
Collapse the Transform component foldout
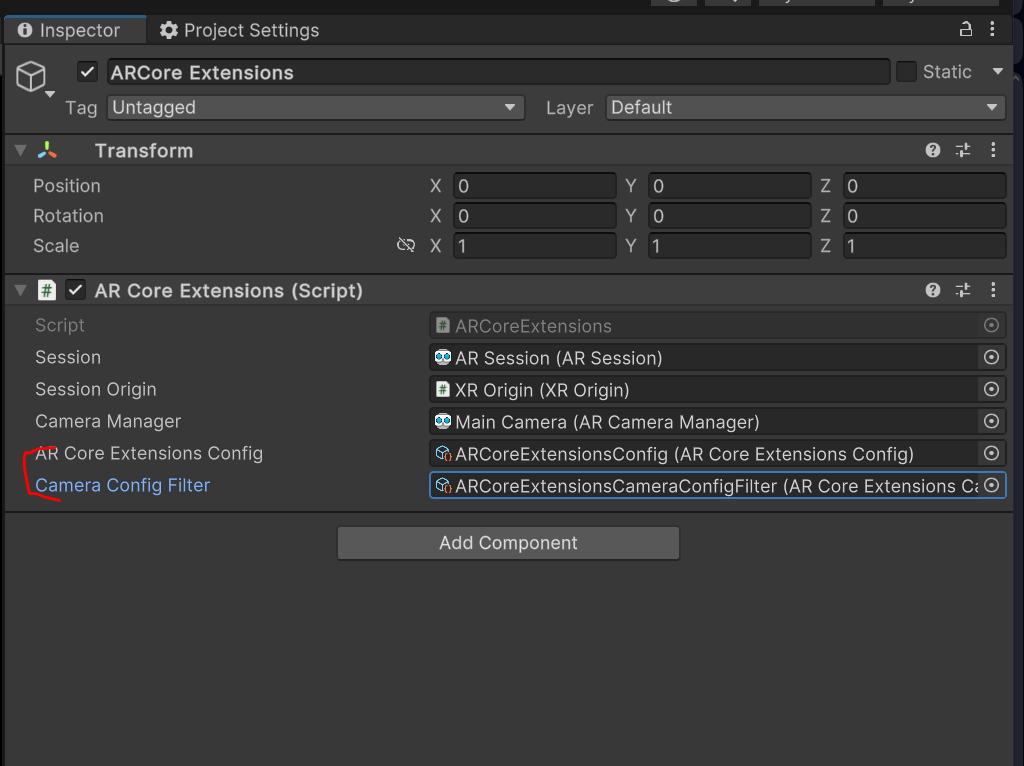coord(20,150)
